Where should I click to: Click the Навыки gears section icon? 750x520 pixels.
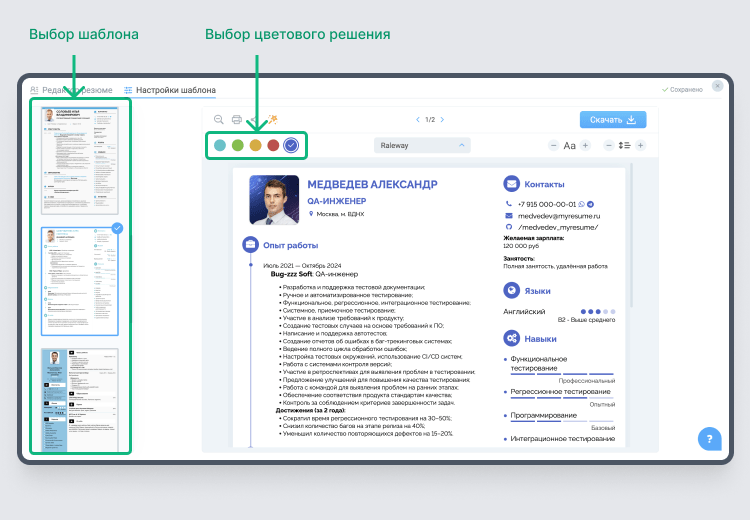pos(511,338)
